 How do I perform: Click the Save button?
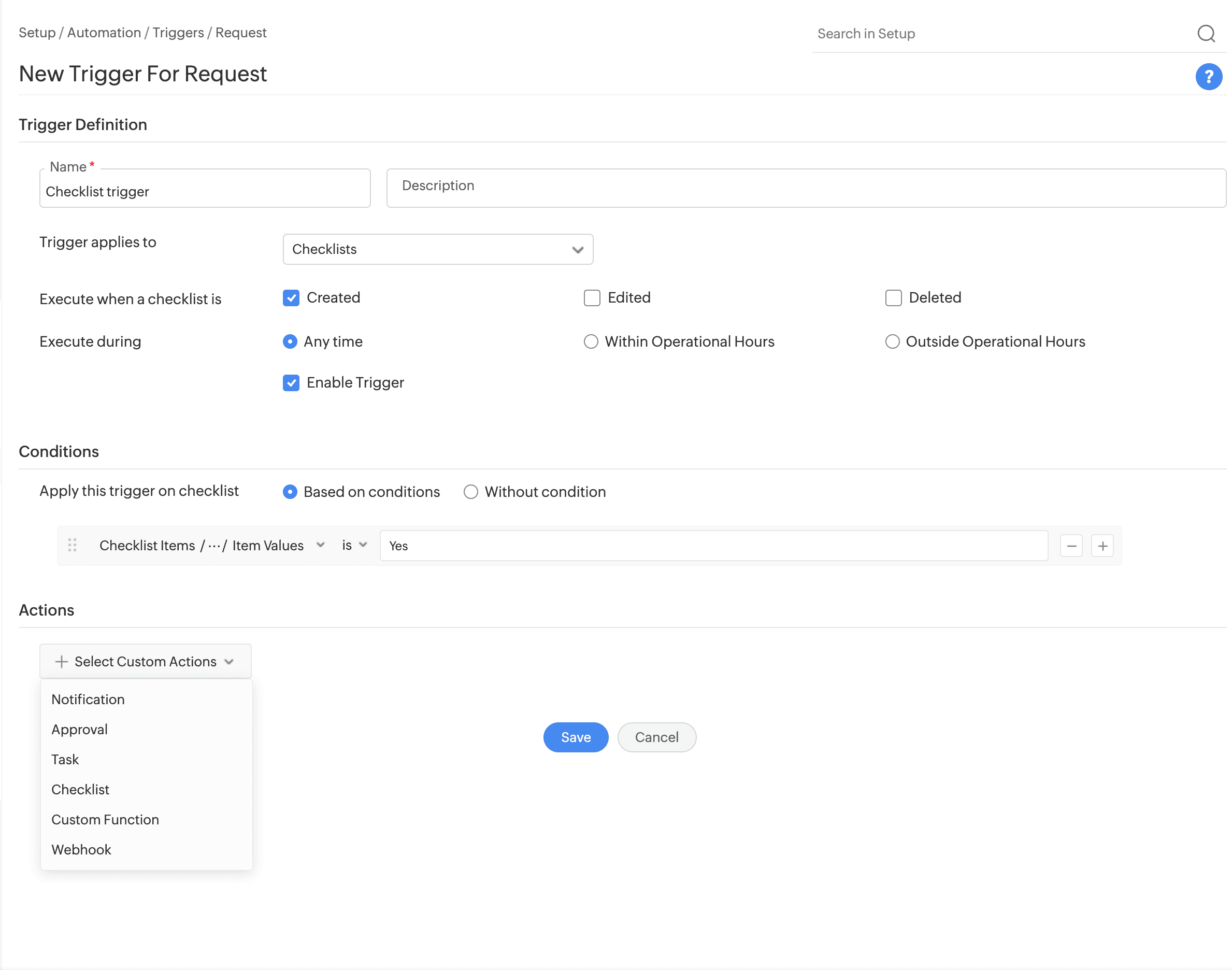[575, 737]
